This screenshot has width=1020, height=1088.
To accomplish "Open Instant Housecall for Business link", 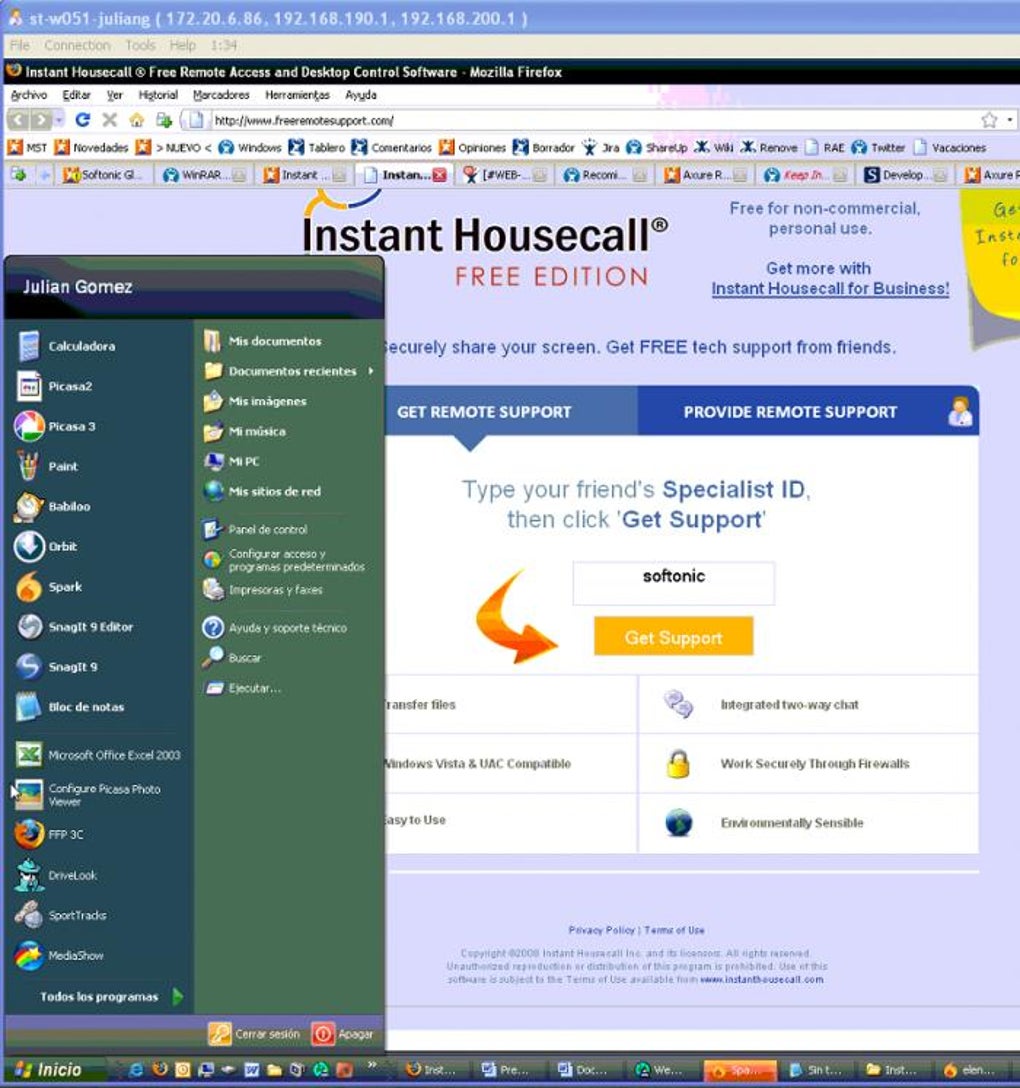I will pos(830,289).
